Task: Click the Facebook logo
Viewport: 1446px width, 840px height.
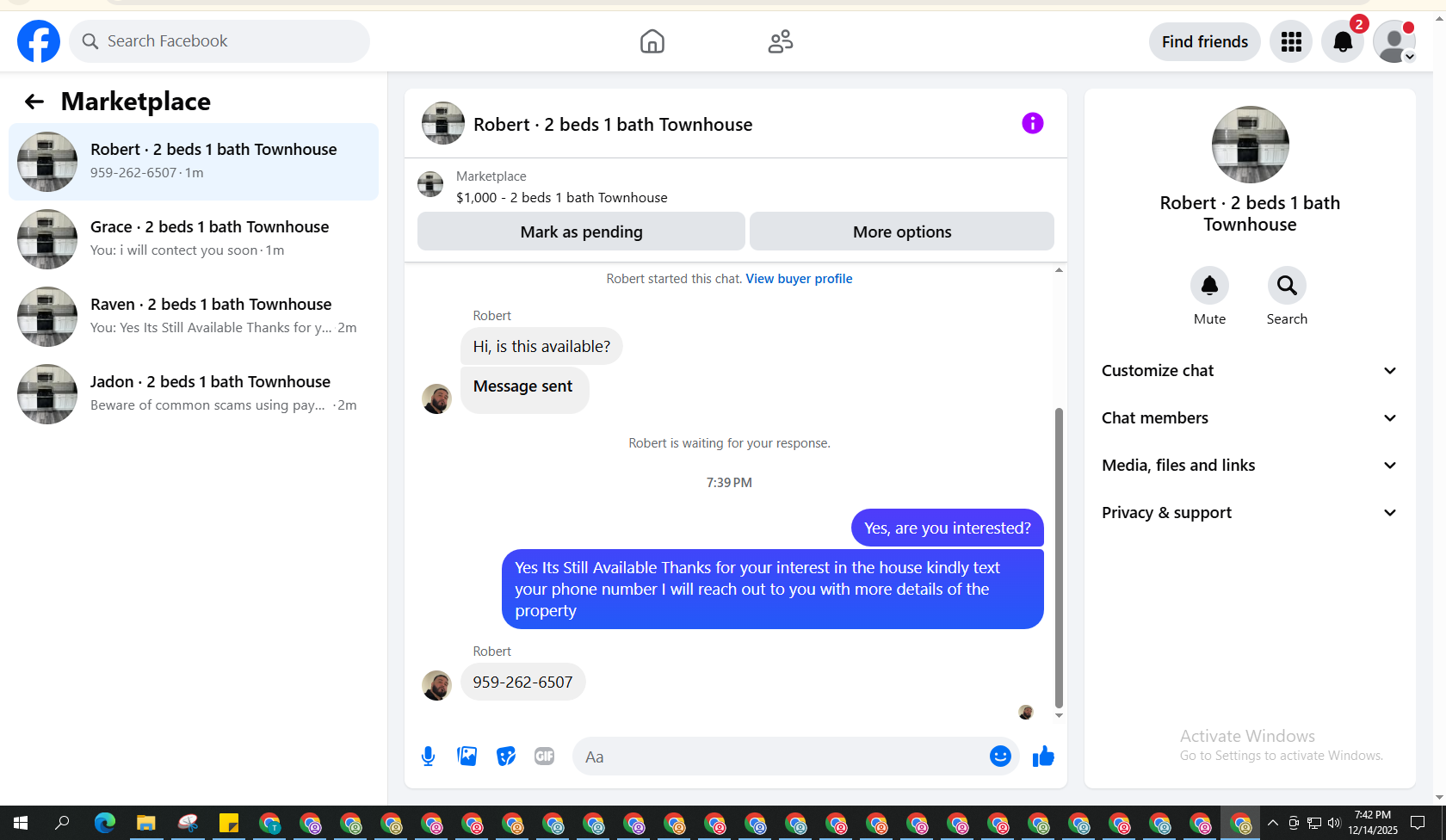Action: pyautogui.click(x=39, y=41)
